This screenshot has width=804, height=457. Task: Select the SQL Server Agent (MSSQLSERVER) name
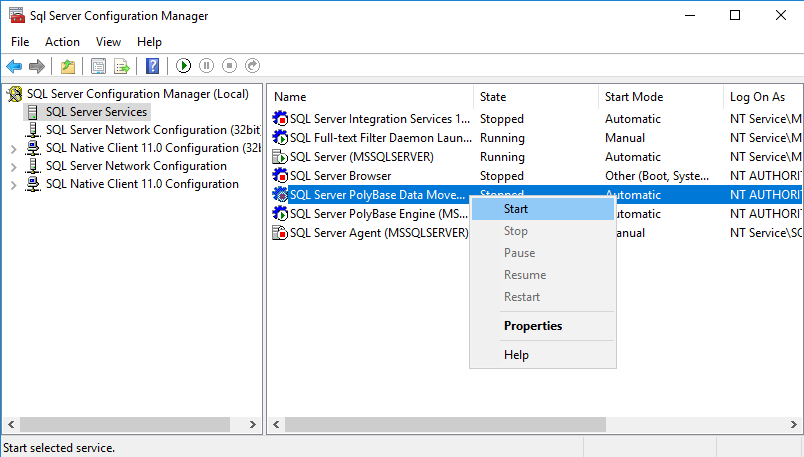coord(379,232)
